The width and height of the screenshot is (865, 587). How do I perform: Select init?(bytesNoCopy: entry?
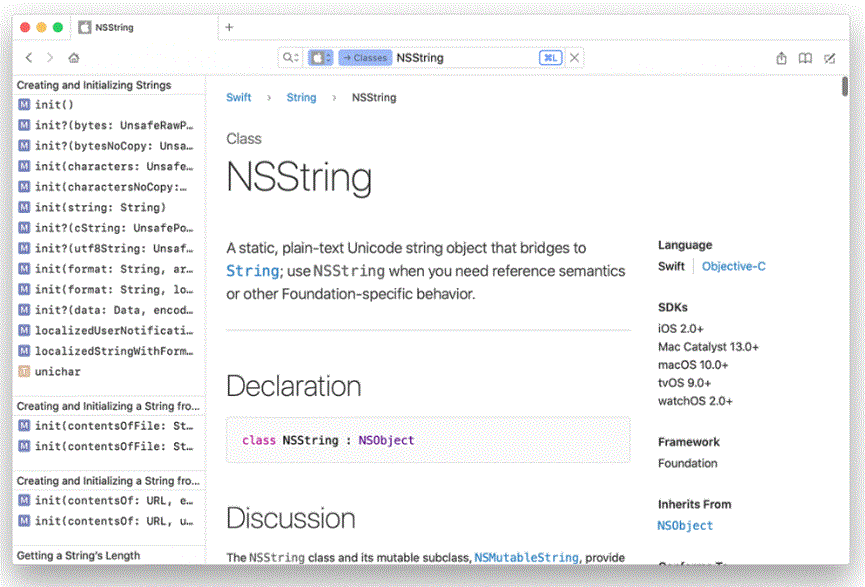point(109,146)
